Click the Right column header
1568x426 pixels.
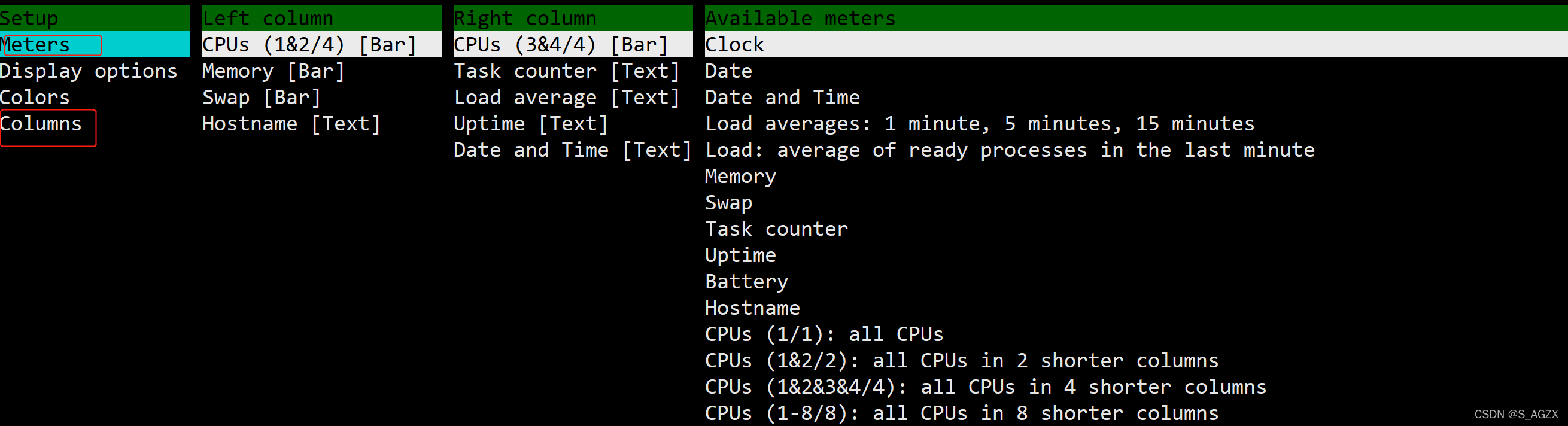point(573,17)
